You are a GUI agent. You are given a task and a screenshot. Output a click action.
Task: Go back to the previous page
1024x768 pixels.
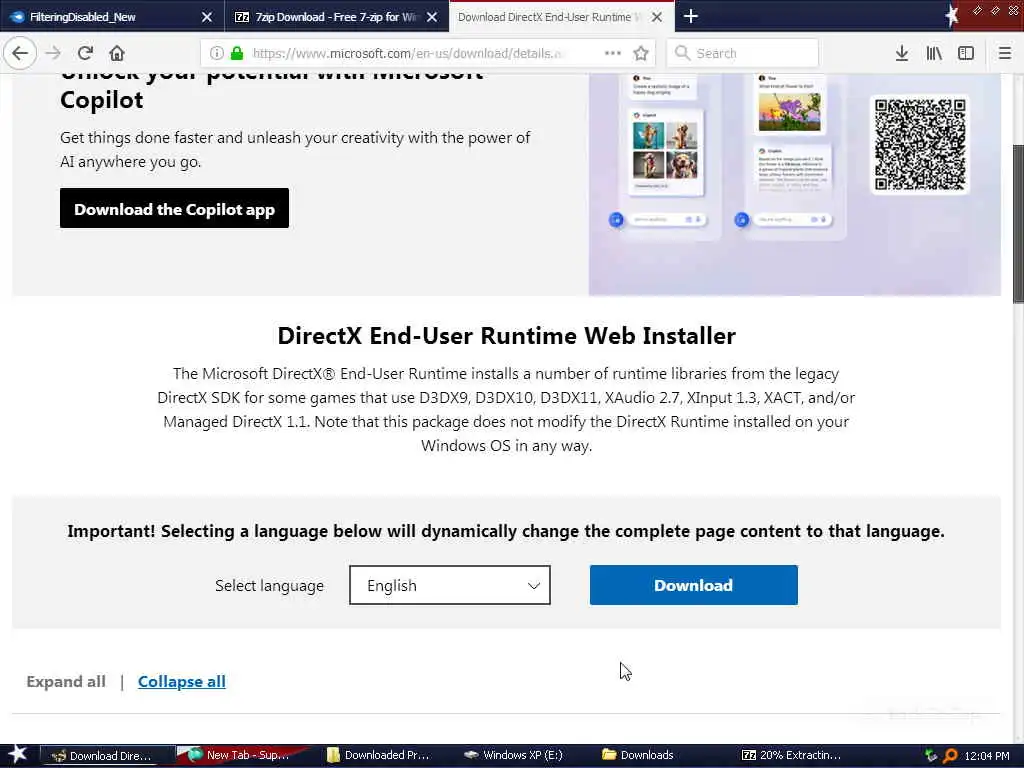tap(20, 53)
